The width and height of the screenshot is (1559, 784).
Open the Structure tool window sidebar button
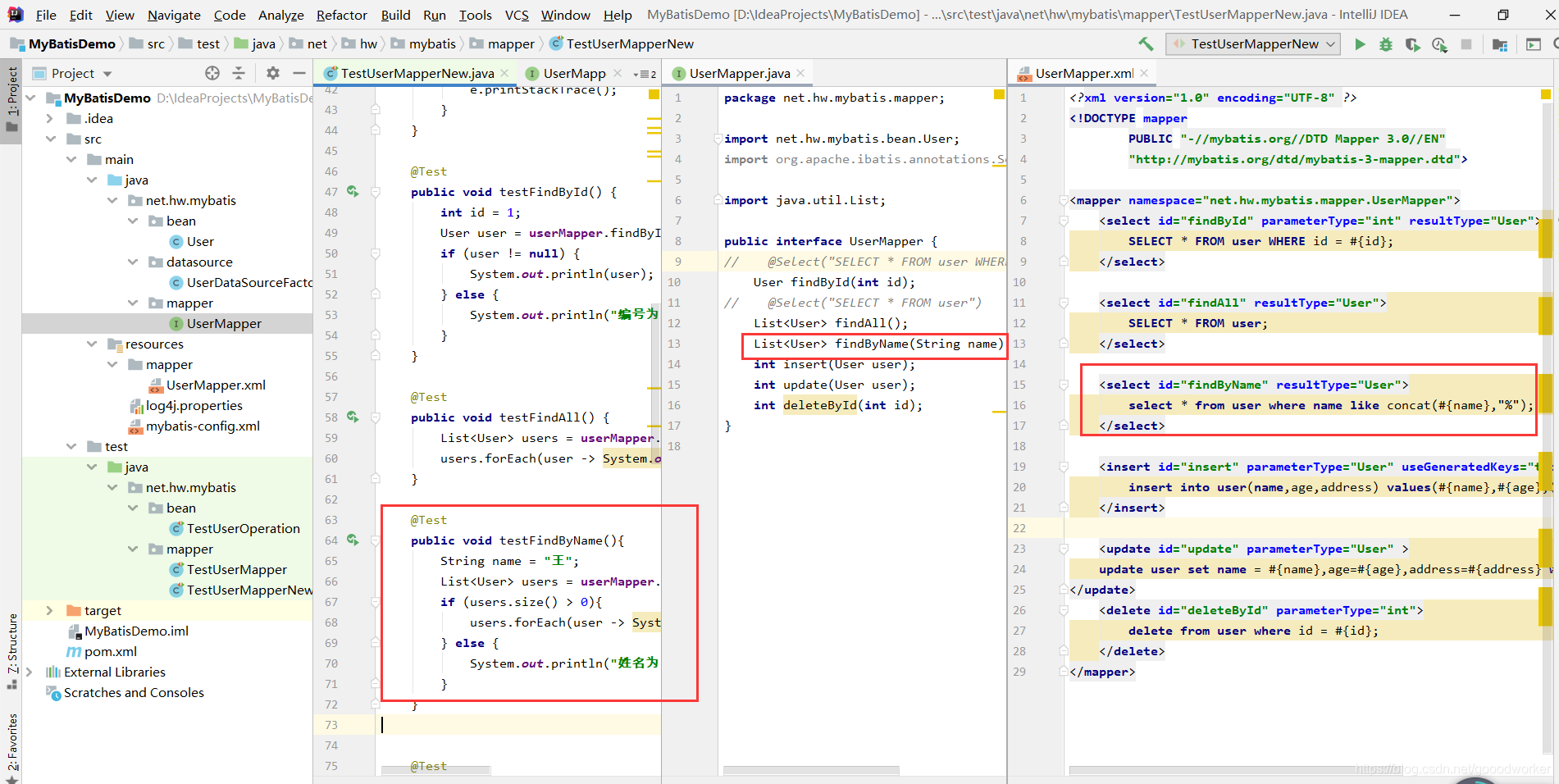point(11,650)
